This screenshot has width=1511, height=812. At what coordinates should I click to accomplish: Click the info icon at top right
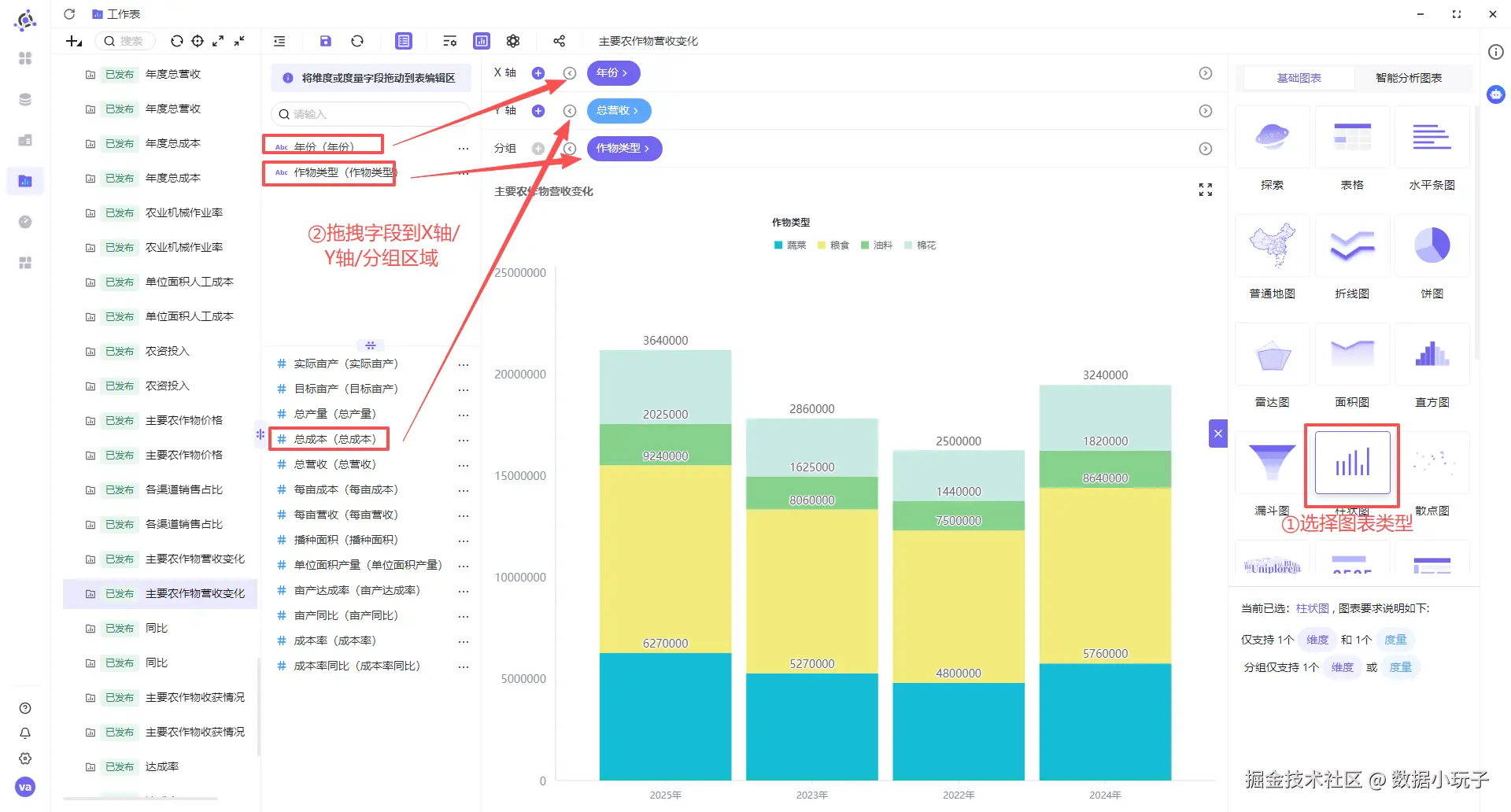[1496, 52]
